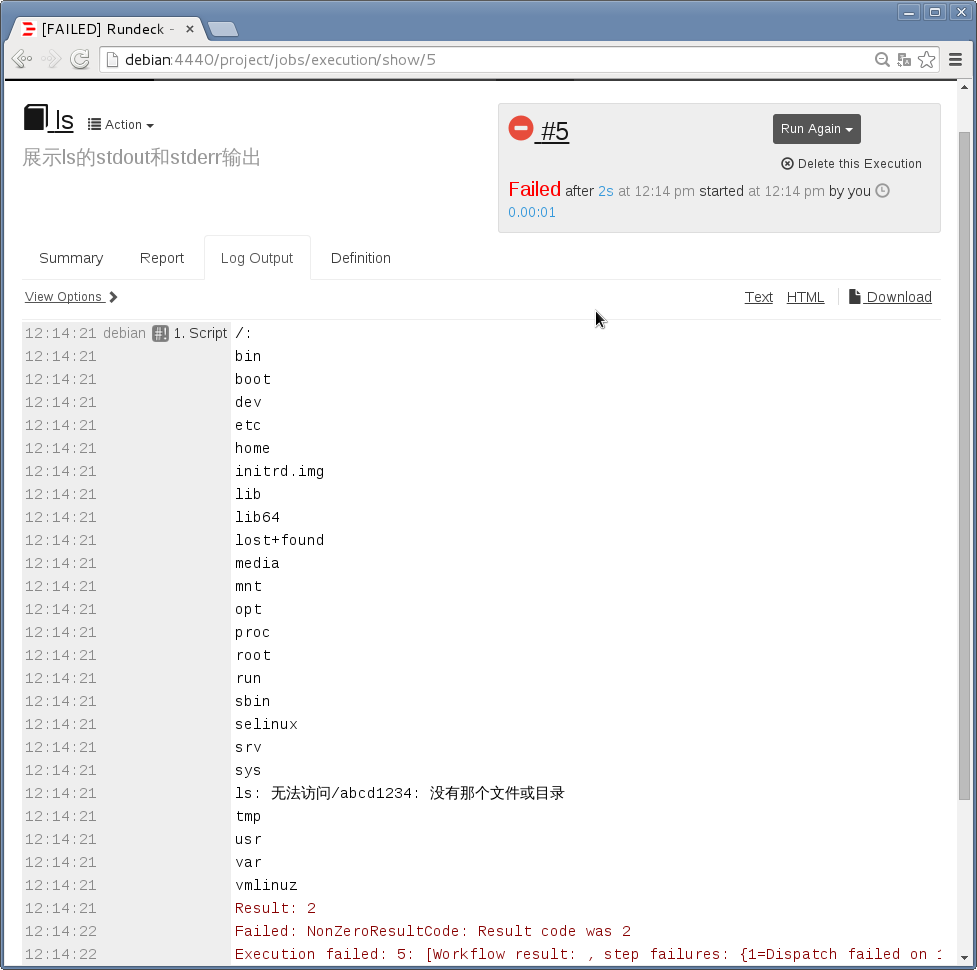Switch to the Report tab
The width and height of the screenshot is (977, 970).
(x=161, y=258)
